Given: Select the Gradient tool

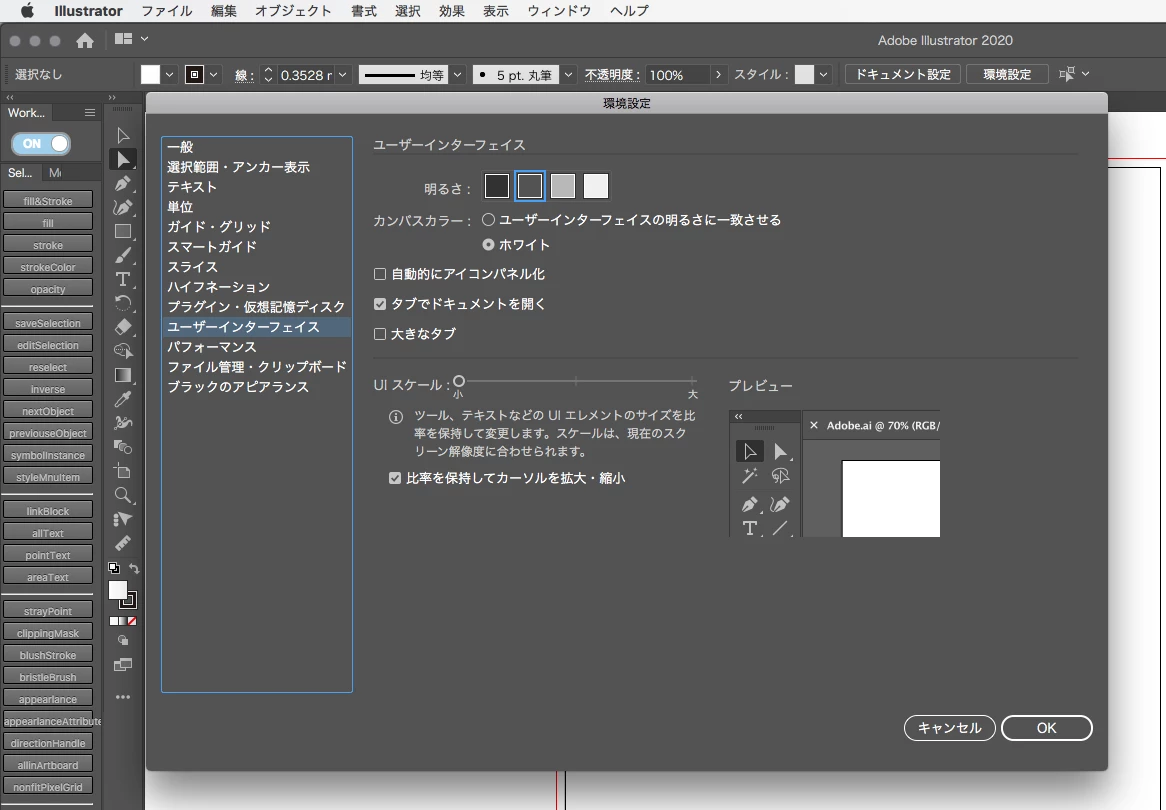Looking at the screenshot, I should tap(123, 375).
